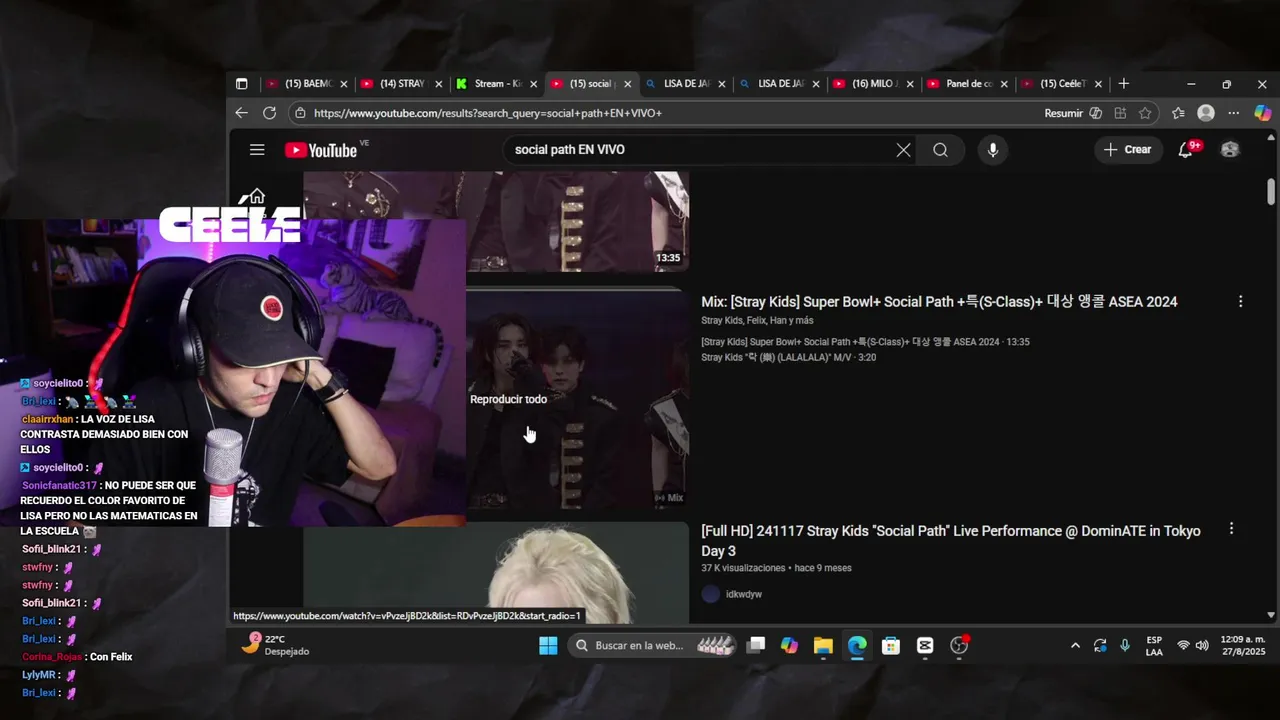This screenshot has height=720, width=1280.
Task: Open the browser Favorites list icon
Action: point(1178,113)
